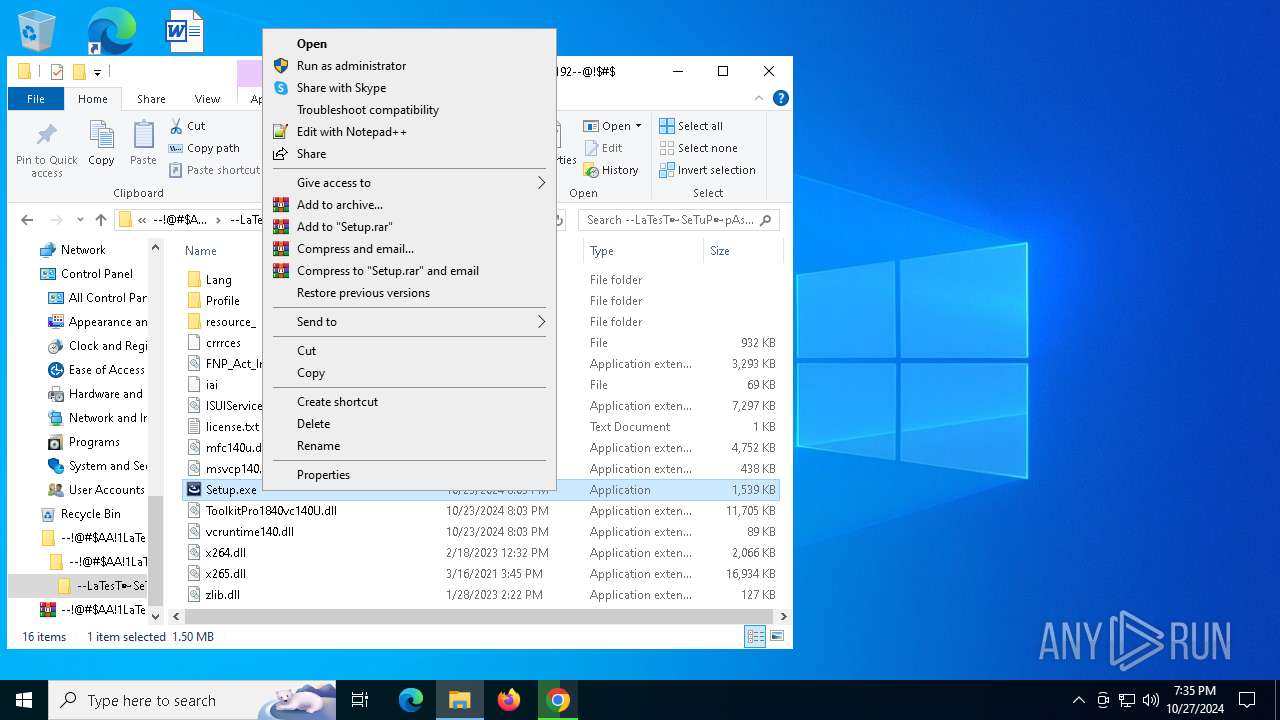This screenshot has height=720, width=1280.
Task: Launch Firefox from the taskbar
Action: pyautogui.click(x=509, y=700)
